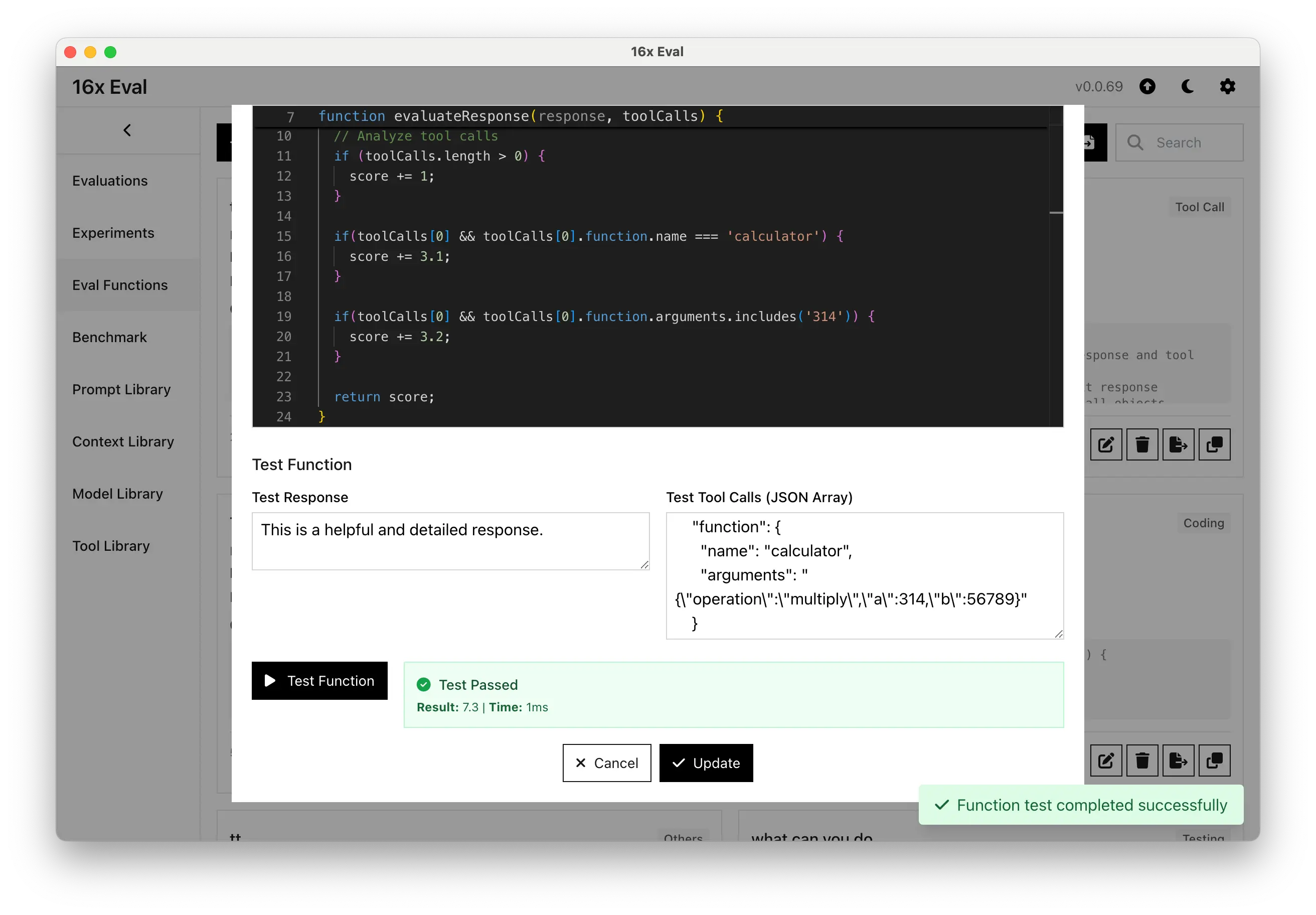Click sticky function evaluateResponse header line

point(521,116)
